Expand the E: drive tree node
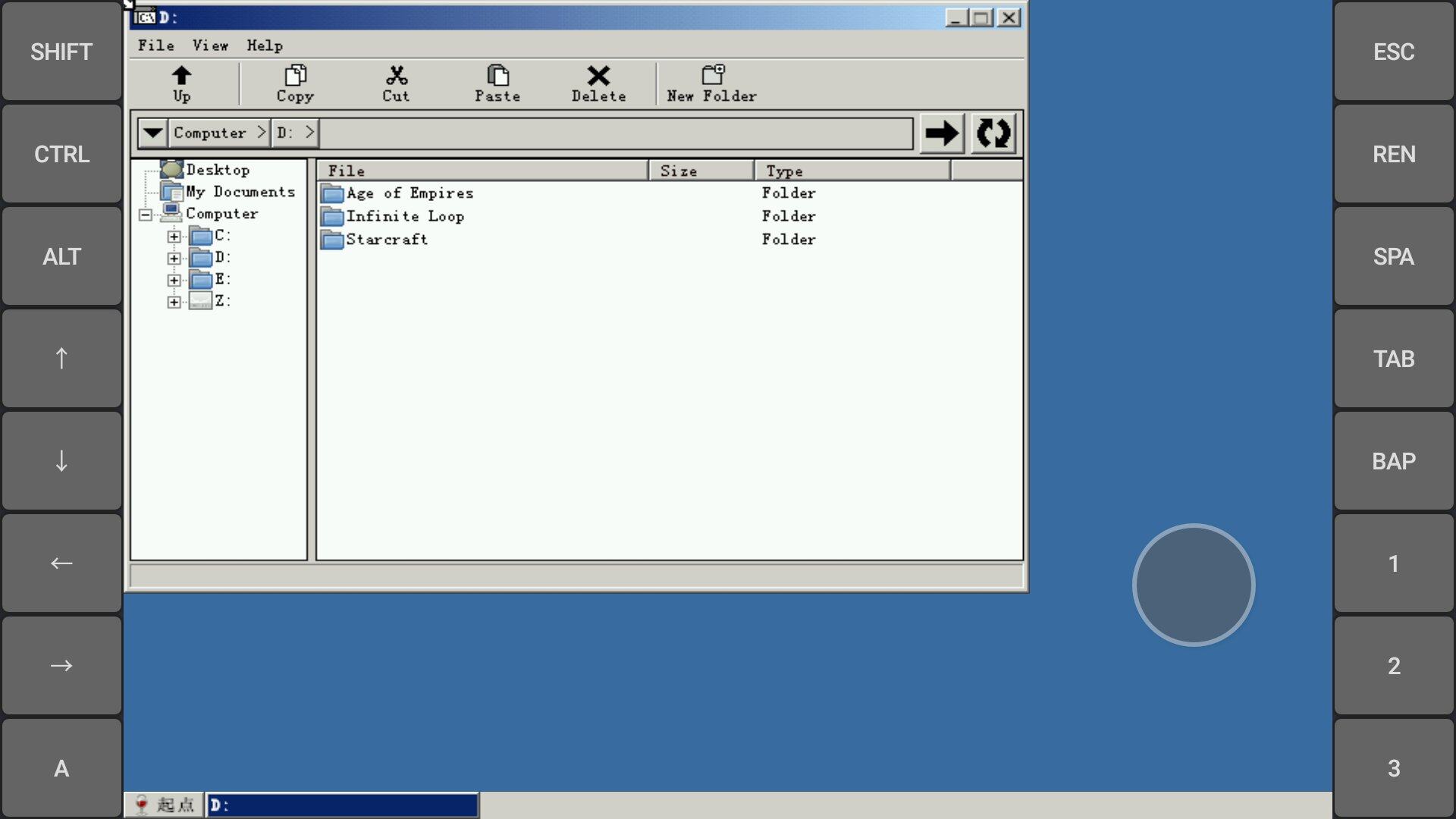 click(x=174, y=281)
